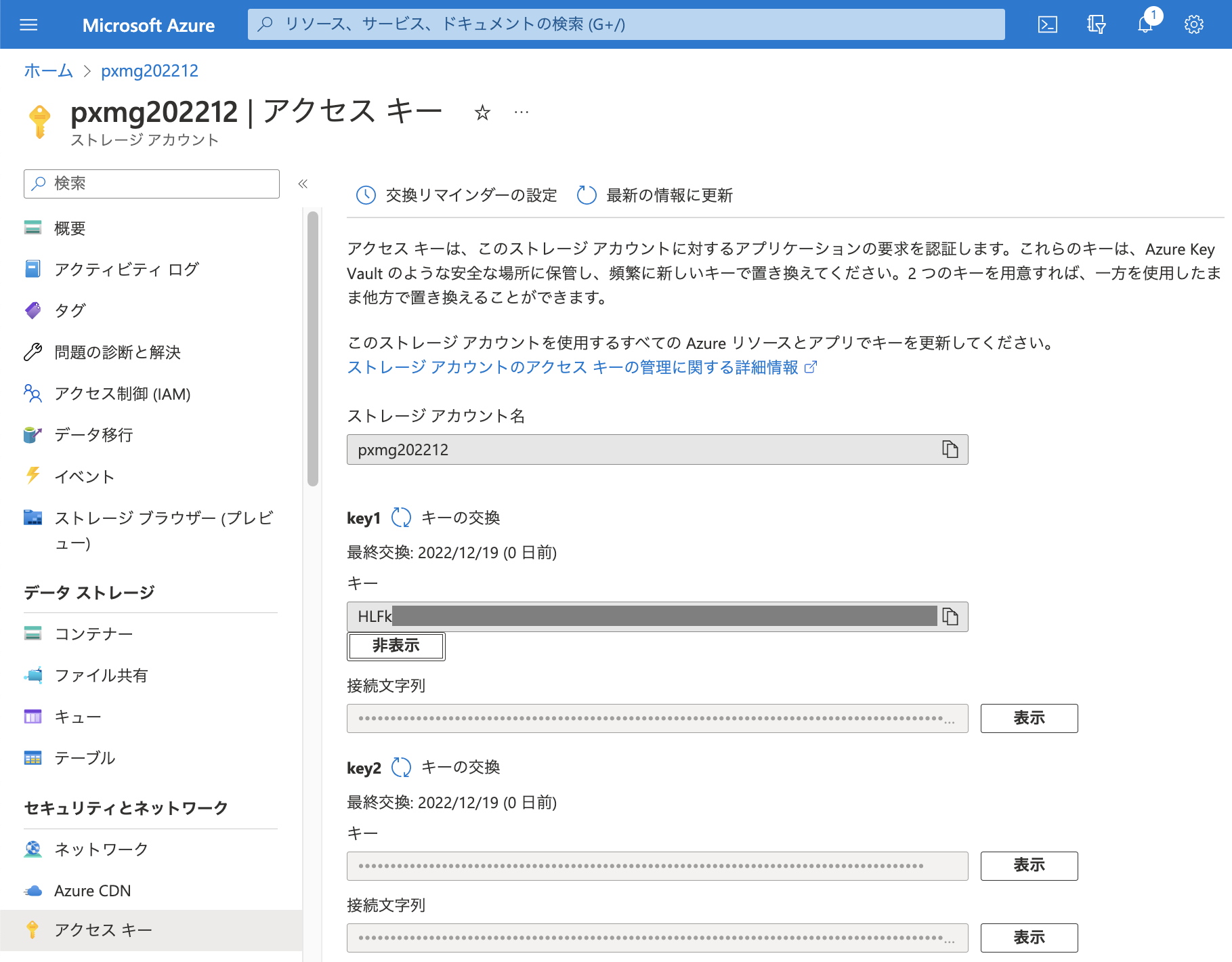Viewport: 1232px width, 962px height.
Task: Open portal settings gear
Action: (x=1193, y=25)
